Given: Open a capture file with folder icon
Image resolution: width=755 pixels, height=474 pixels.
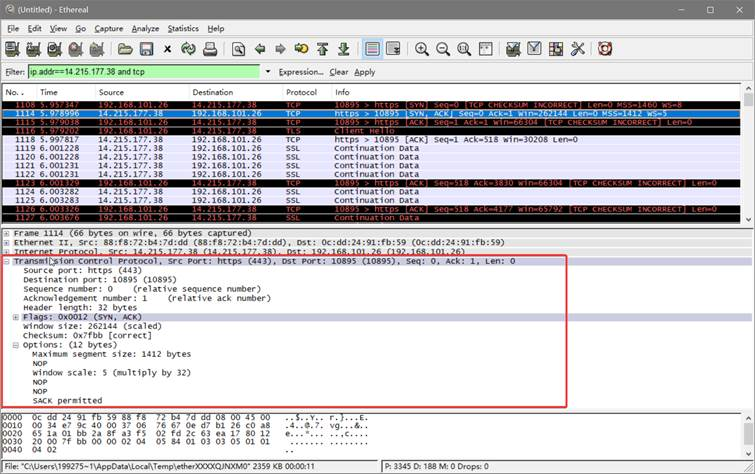Looking at the screenshot, I should coord(125,49).
